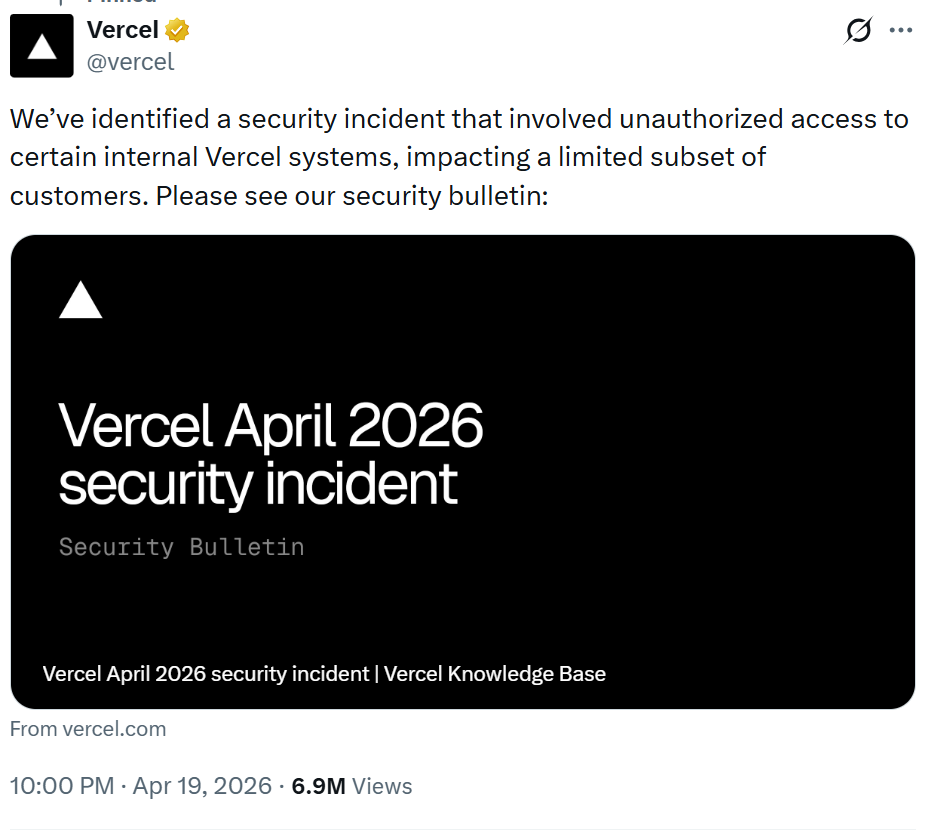Click the white triangle logo in card
Screen dimensions: 940x834
coord(81,300)
